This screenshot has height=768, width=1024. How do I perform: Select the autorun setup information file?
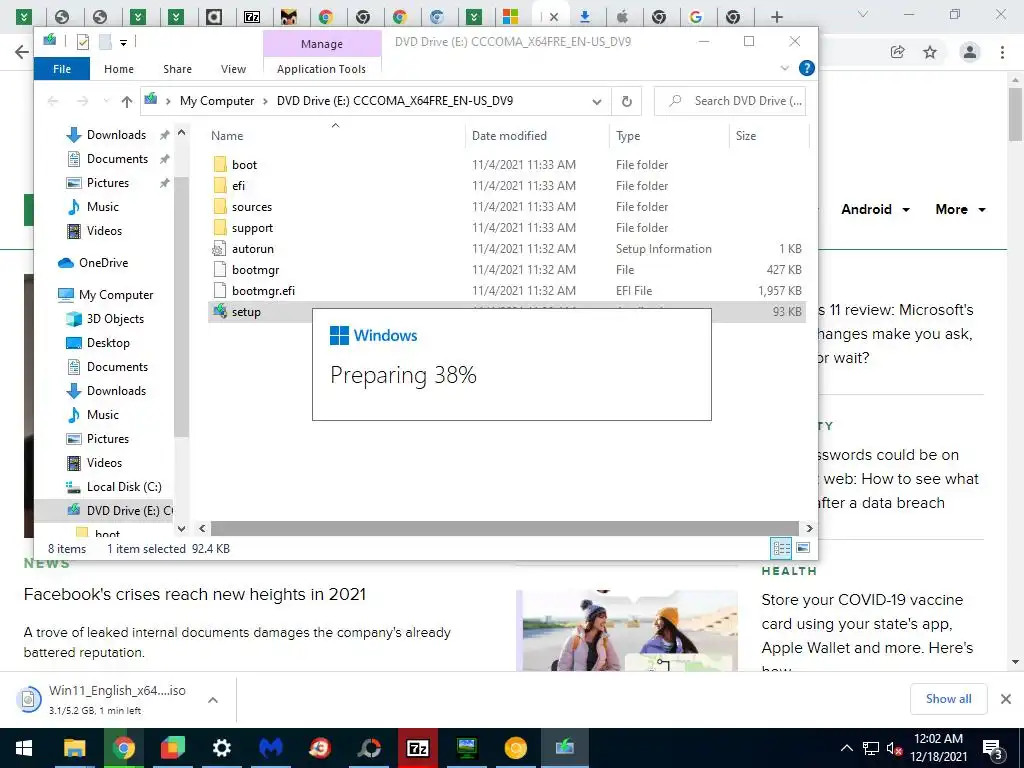point(252,249)
